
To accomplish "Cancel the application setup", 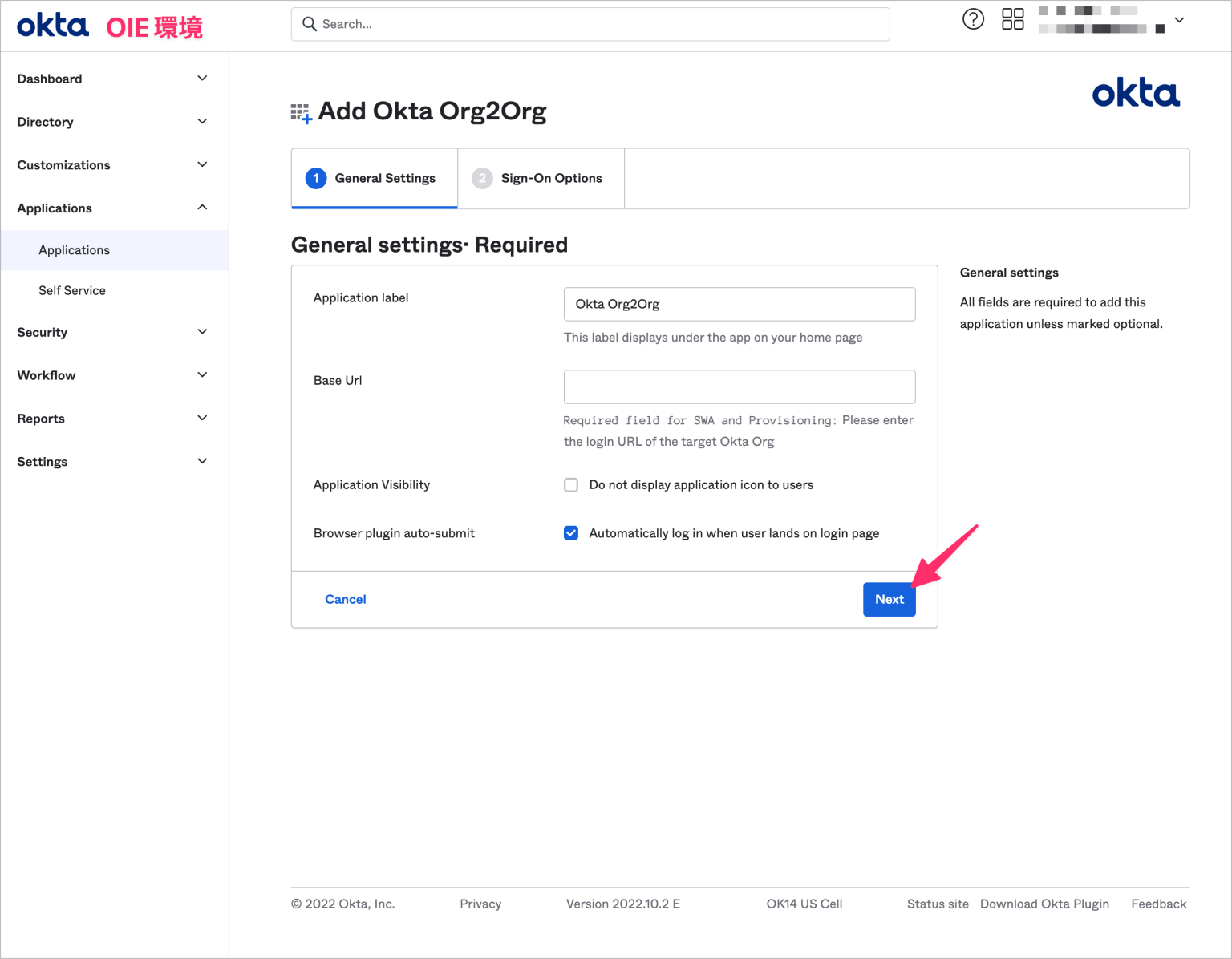I will pos(345,599).
